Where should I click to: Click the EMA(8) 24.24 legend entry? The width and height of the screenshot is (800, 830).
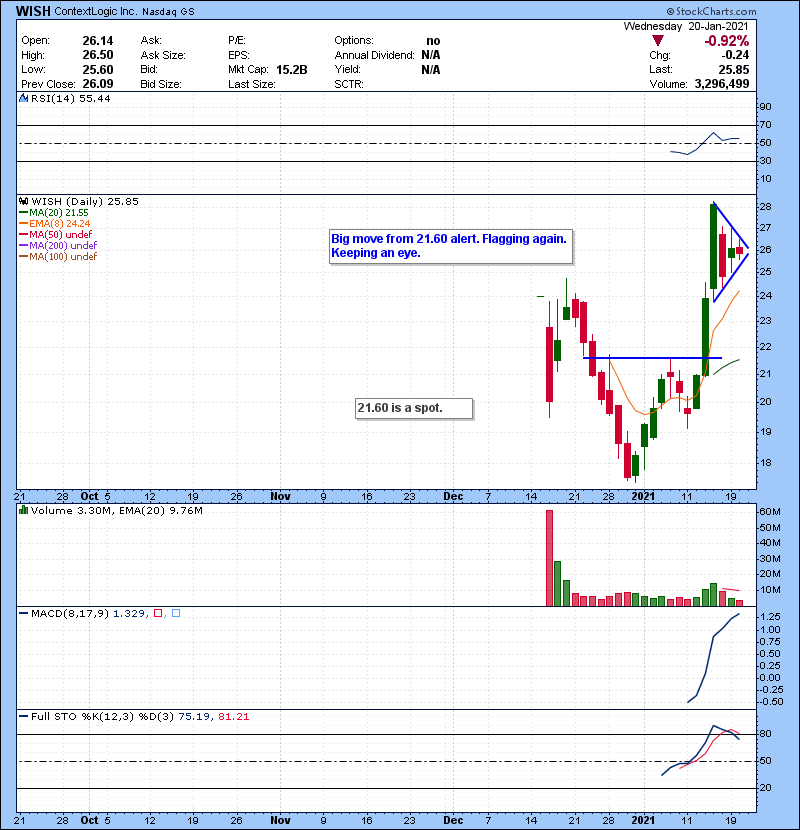(55, 224)
